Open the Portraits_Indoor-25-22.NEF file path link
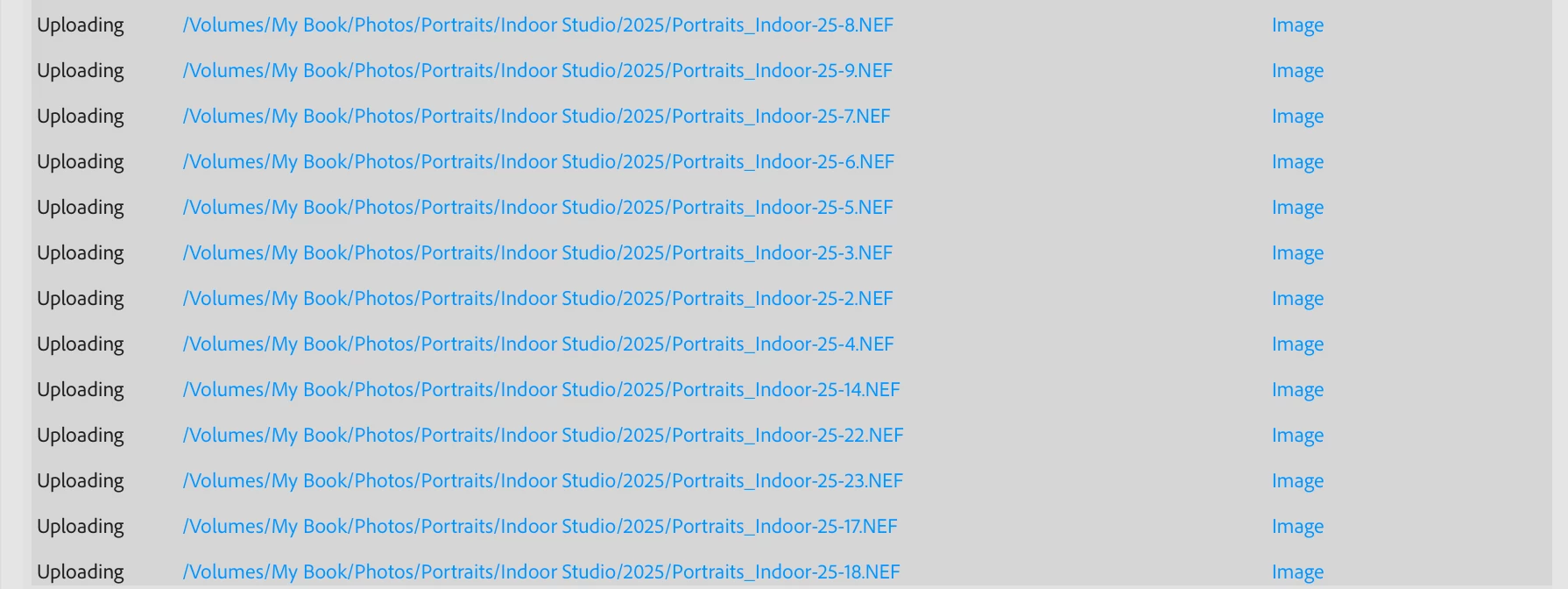This screenshot has height=589, width=1568. [x=543, y=436]
